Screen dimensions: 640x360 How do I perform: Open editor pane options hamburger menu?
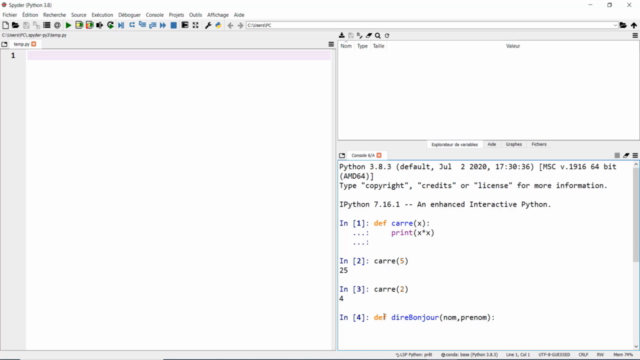(x=331, y=44)
